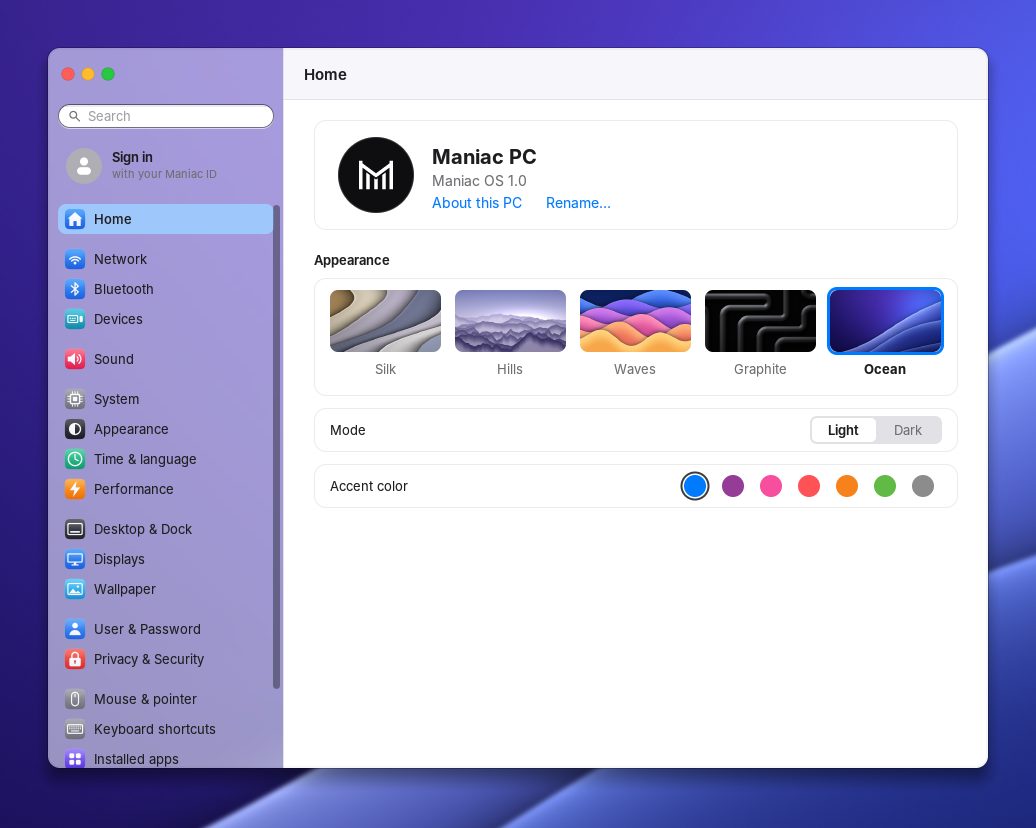Pick the green accent color swatch
The image size is (1036, 828).
[885, 486]
